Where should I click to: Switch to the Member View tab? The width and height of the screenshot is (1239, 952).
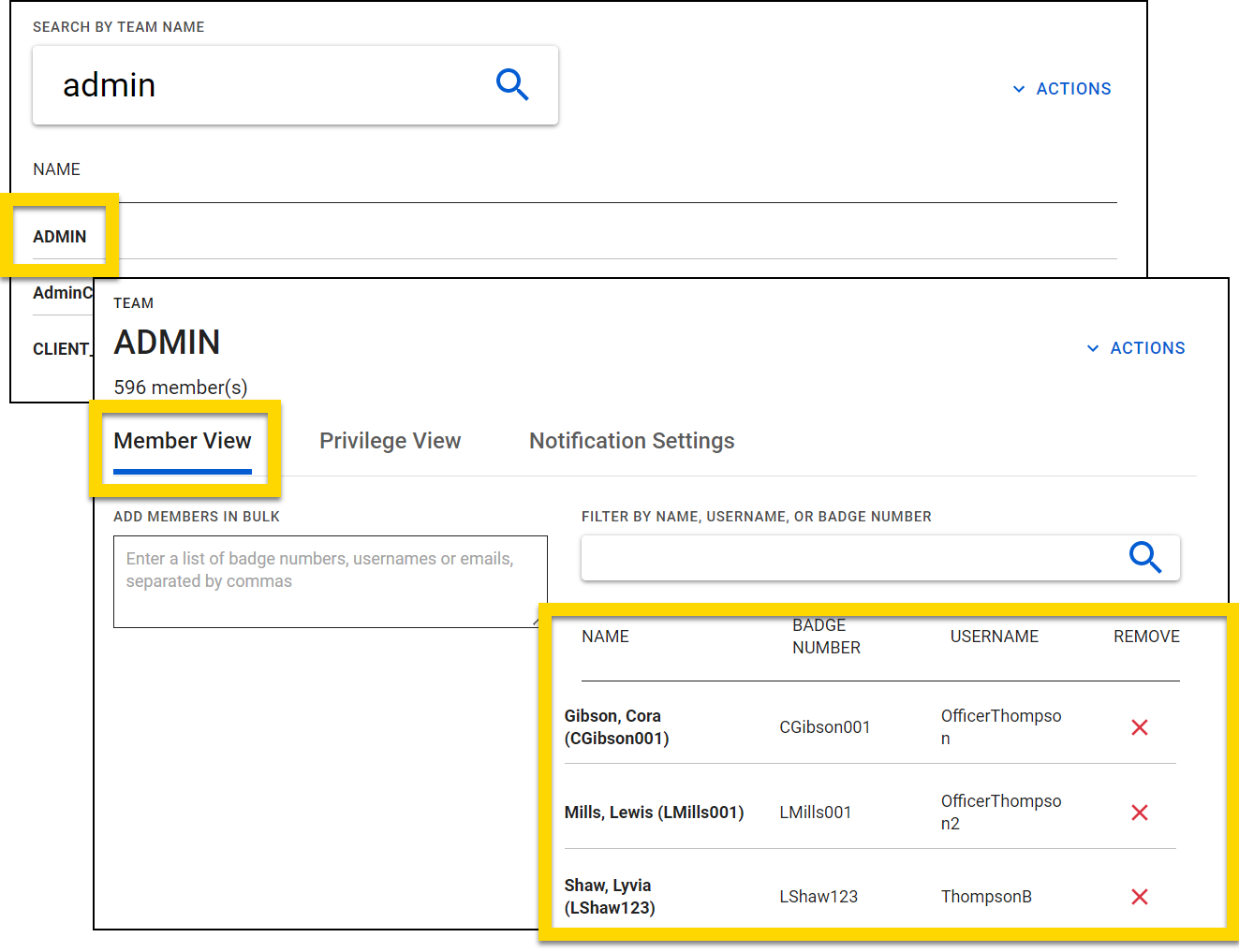183,441
